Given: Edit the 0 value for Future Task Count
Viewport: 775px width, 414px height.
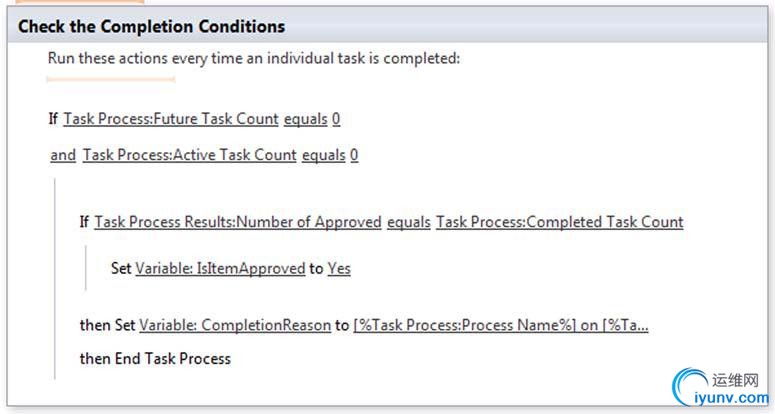Looking at the screenshot, I should (336, 119).
